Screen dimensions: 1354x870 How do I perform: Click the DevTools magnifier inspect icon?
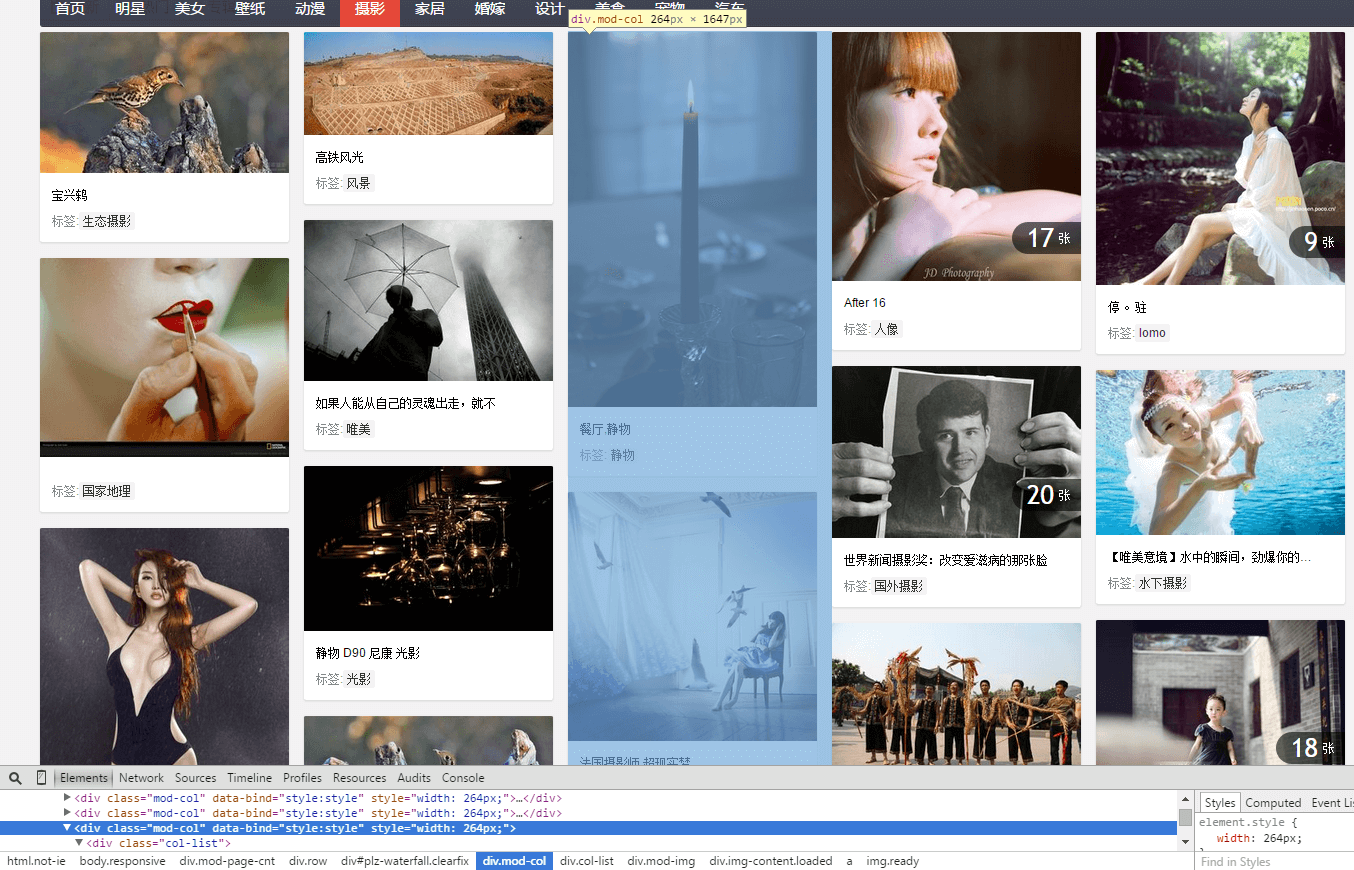click(16, 778)
